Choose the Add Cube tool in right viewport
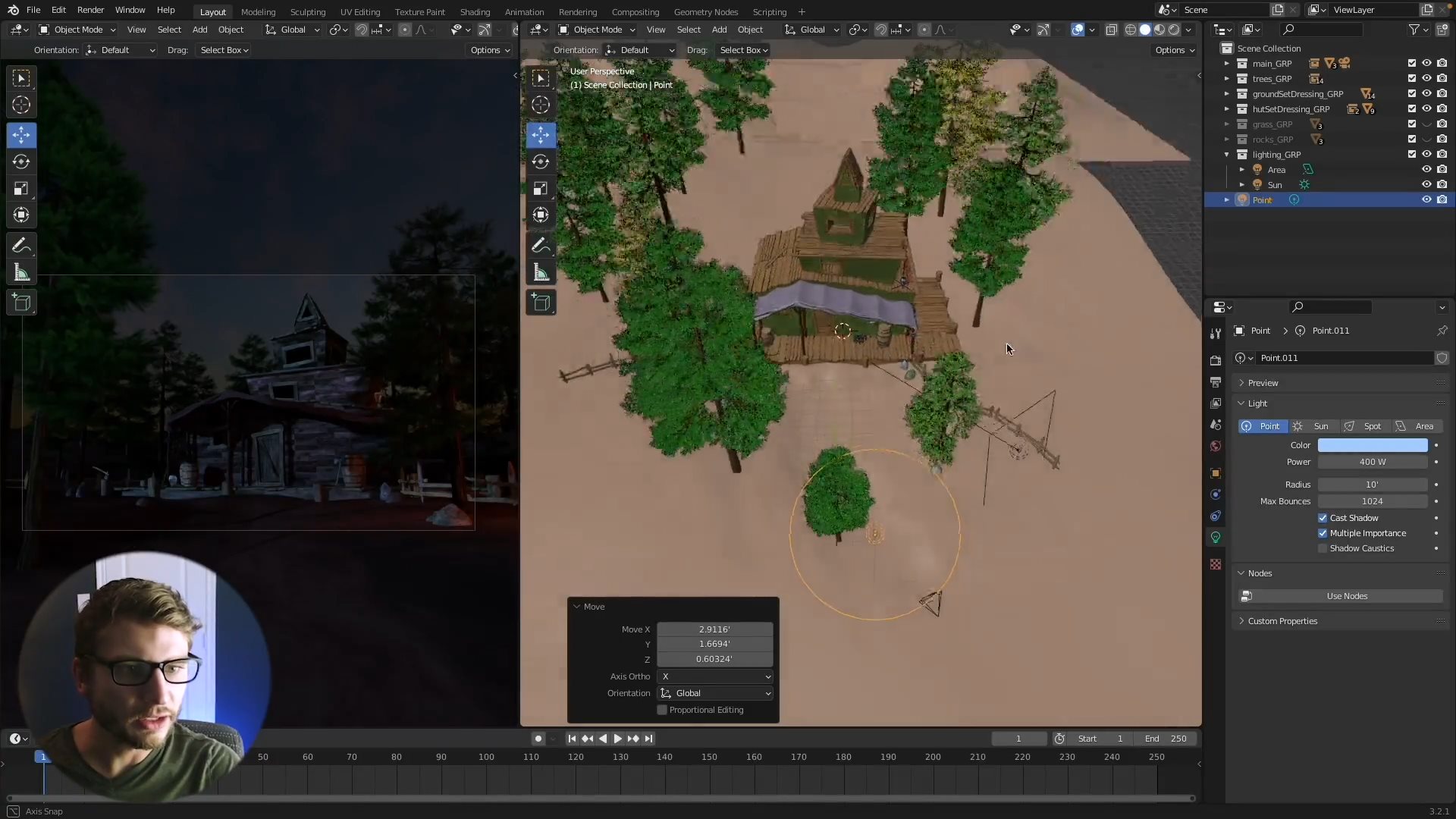The height and width of the screenshot is (819, 1456). tap(541, 303)
